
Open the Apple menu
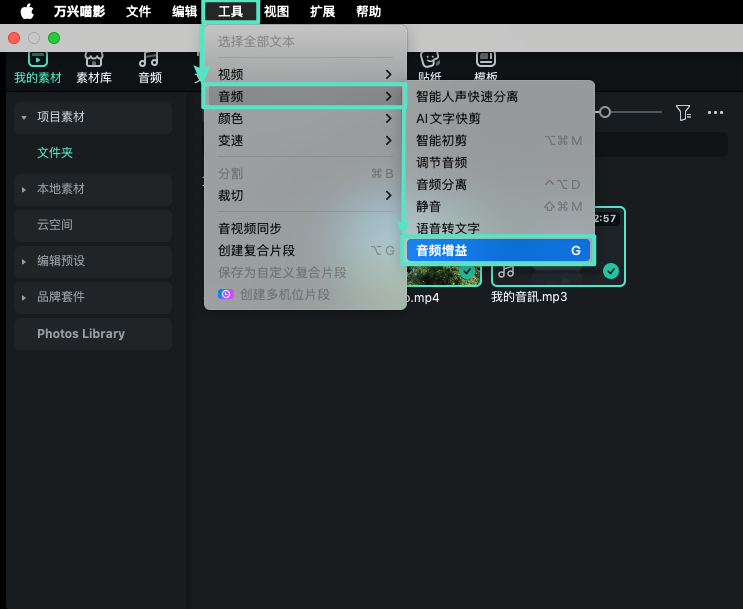27,11
